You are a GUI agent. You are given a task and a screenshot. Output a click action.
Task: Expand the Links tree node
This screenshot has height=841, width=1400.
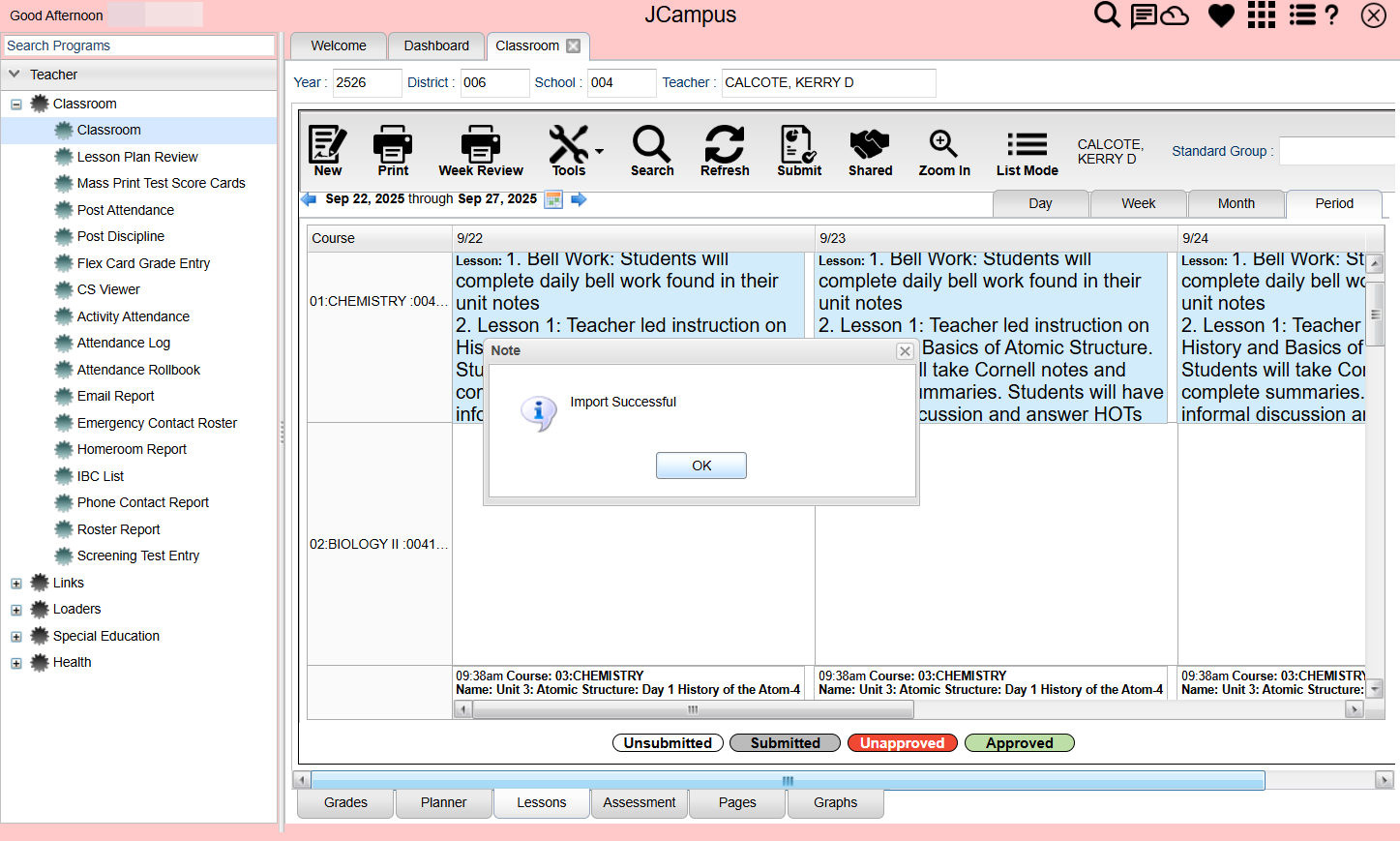16,584
